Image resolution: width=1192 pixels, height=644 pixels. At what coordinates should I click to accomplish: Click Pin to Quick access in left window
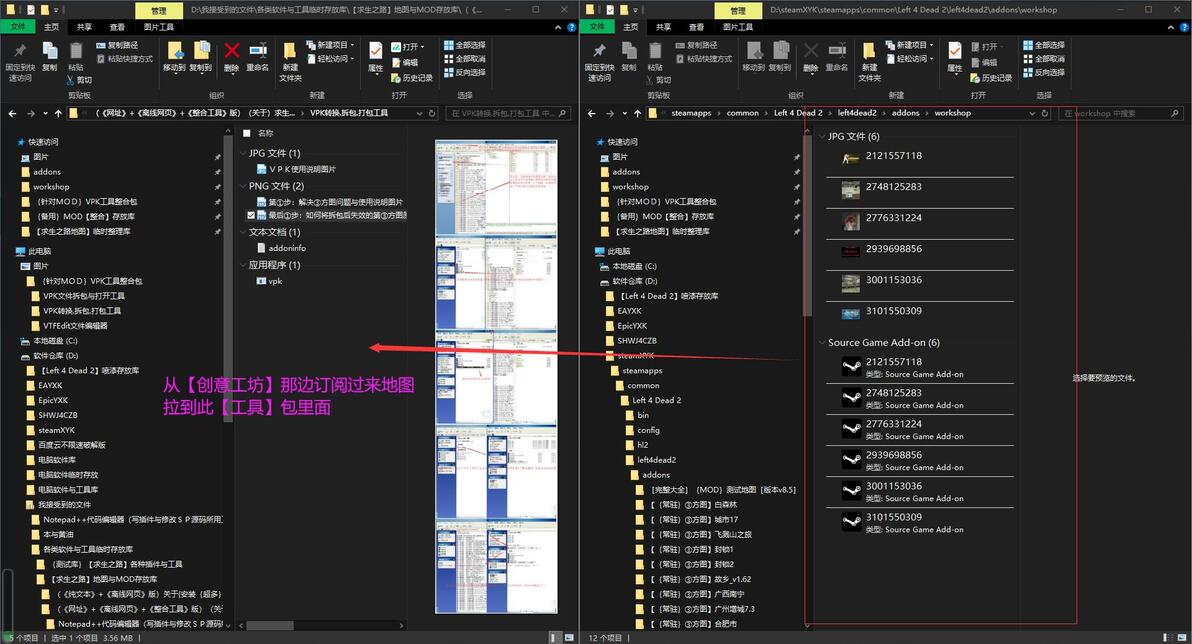click(21, 61)
